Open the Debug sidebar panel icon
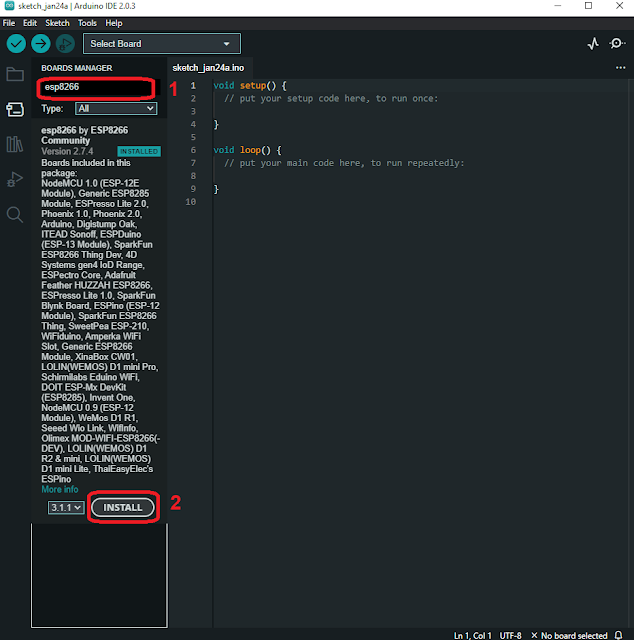 click(15, 179)
